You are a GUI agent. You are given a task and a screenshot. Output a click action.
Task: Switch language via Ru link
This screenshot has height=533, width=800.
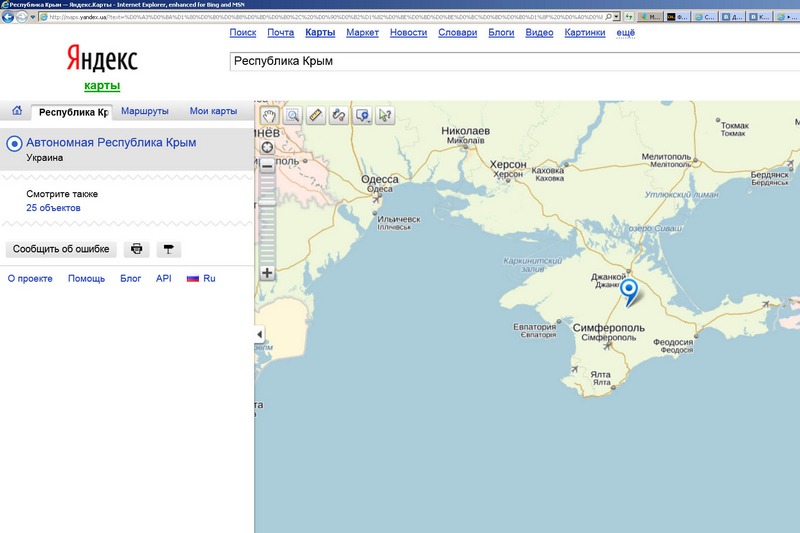pos(209,278)
